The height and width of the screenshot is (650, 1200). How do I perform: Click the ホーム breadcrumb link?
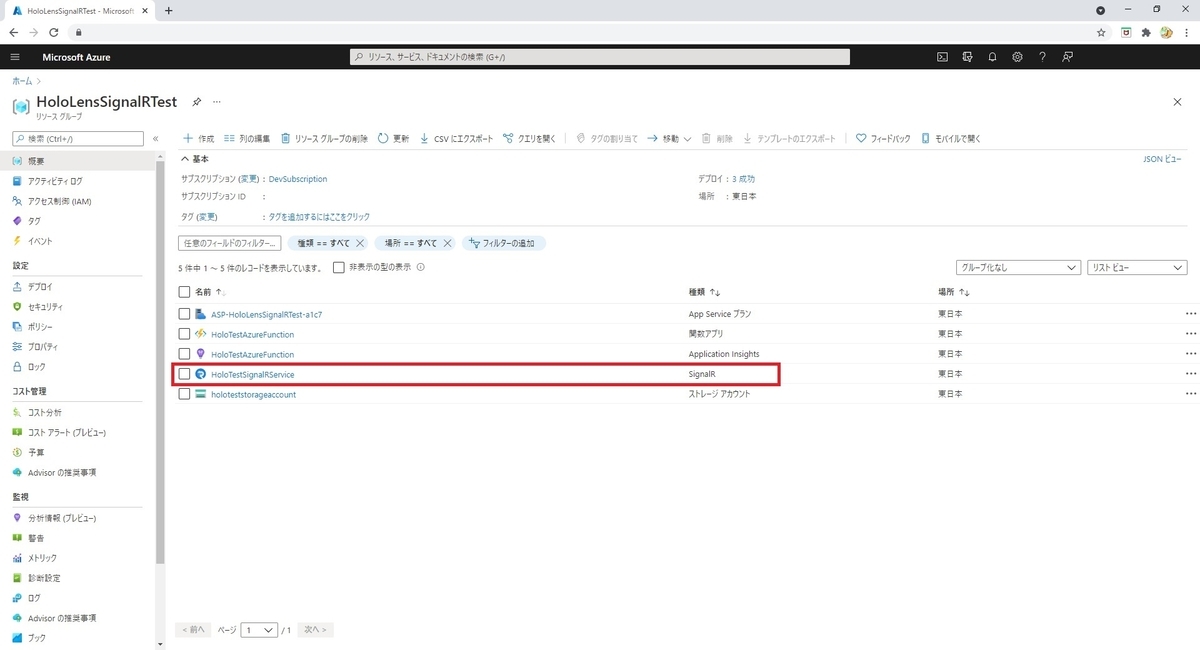click(21, 80)
